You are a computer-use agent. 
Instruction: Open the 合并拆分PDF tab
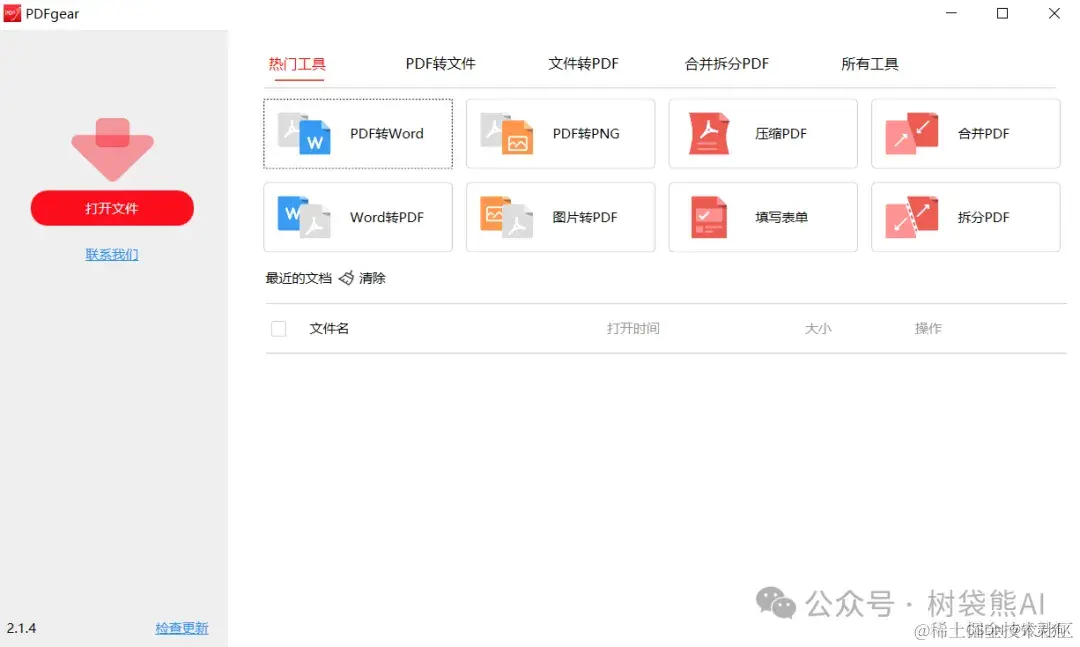pyautogui.click(x=727, y=63)
